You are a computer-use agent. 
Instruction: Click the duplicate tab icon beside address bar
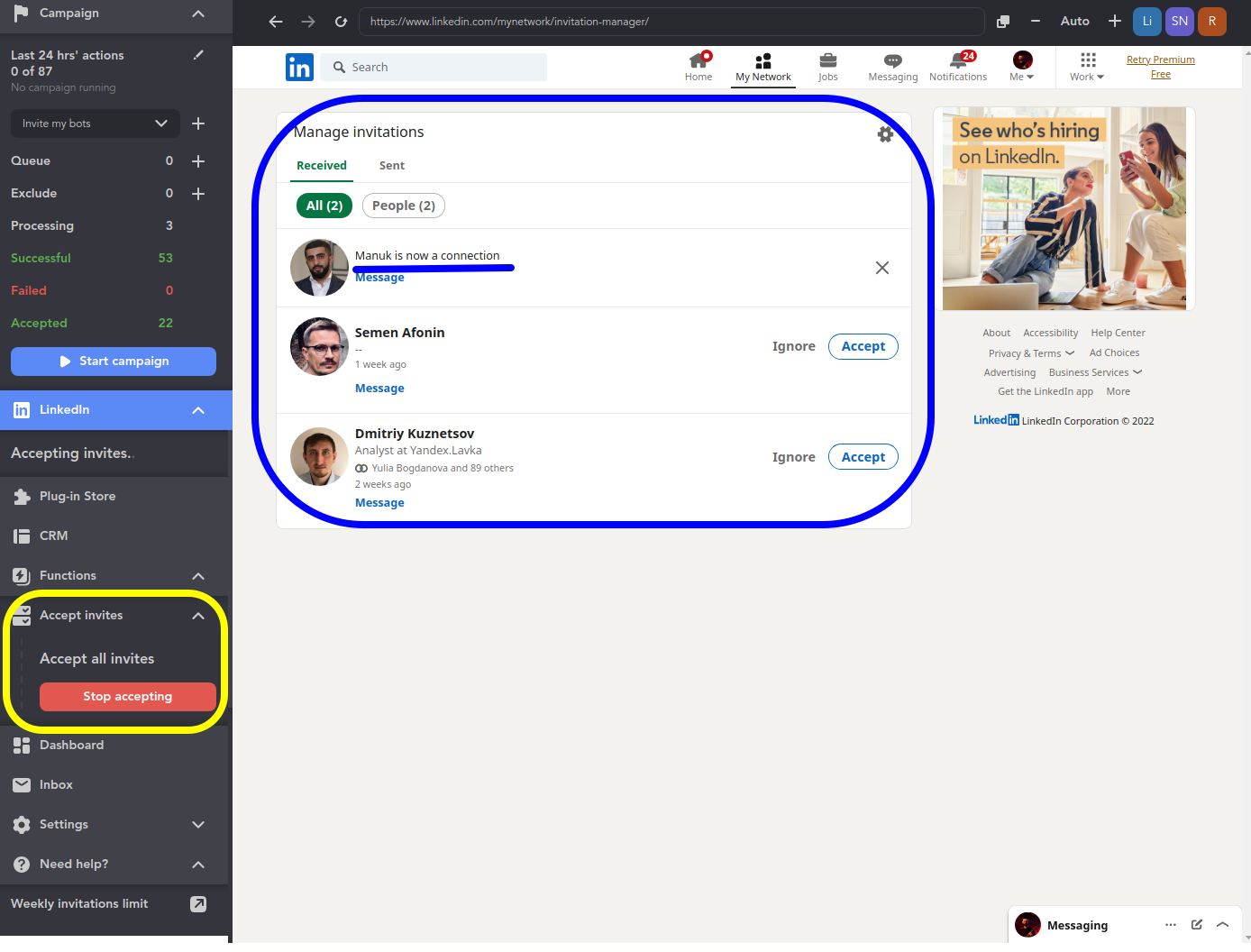(x=1003, y=21)
